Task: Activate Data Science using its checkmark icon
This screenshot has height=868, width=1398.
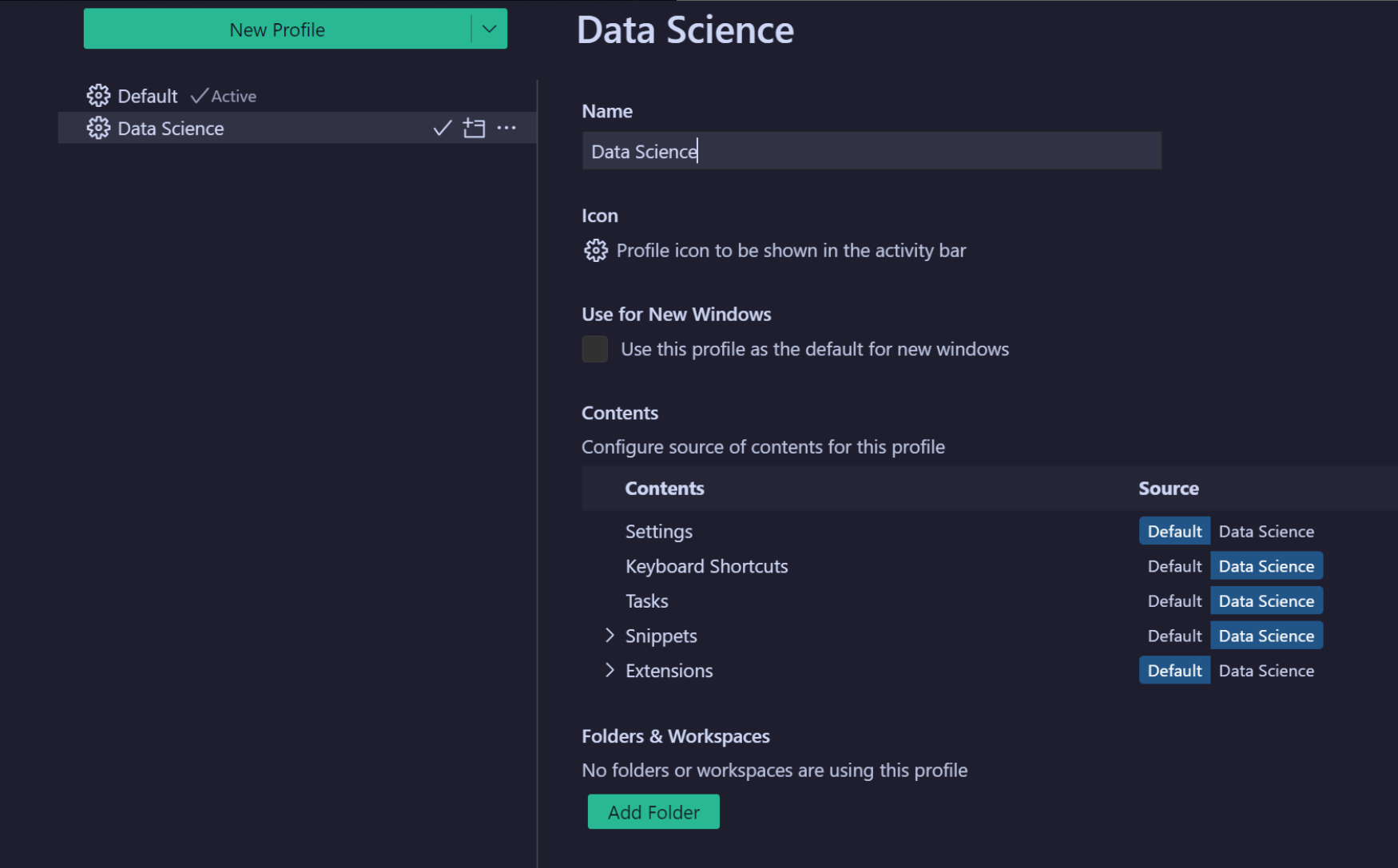Action: tap(442, 128)
